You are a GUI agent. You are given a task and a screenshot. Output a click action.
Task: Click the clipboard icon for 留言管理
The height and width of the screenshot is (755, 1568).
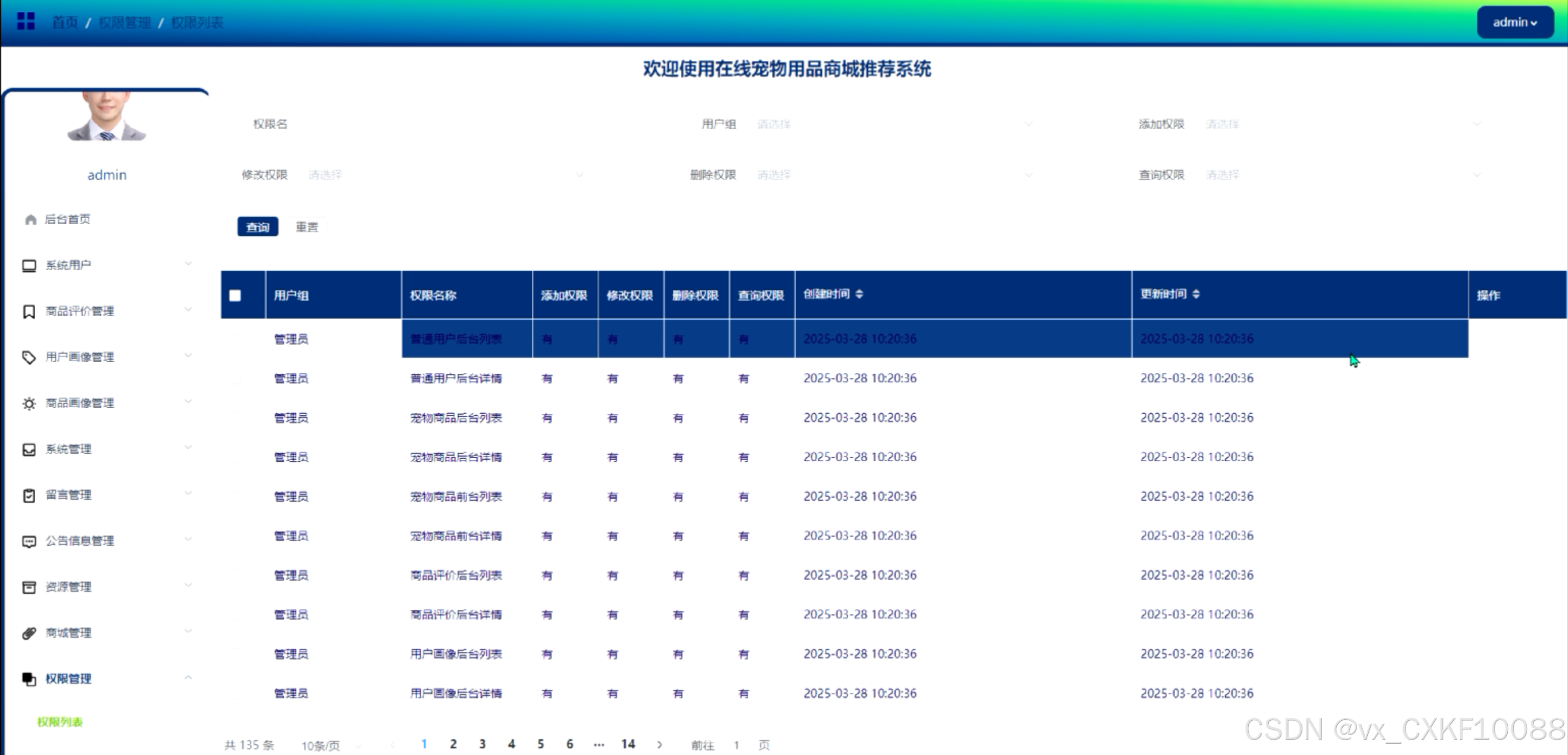[29, 496]
